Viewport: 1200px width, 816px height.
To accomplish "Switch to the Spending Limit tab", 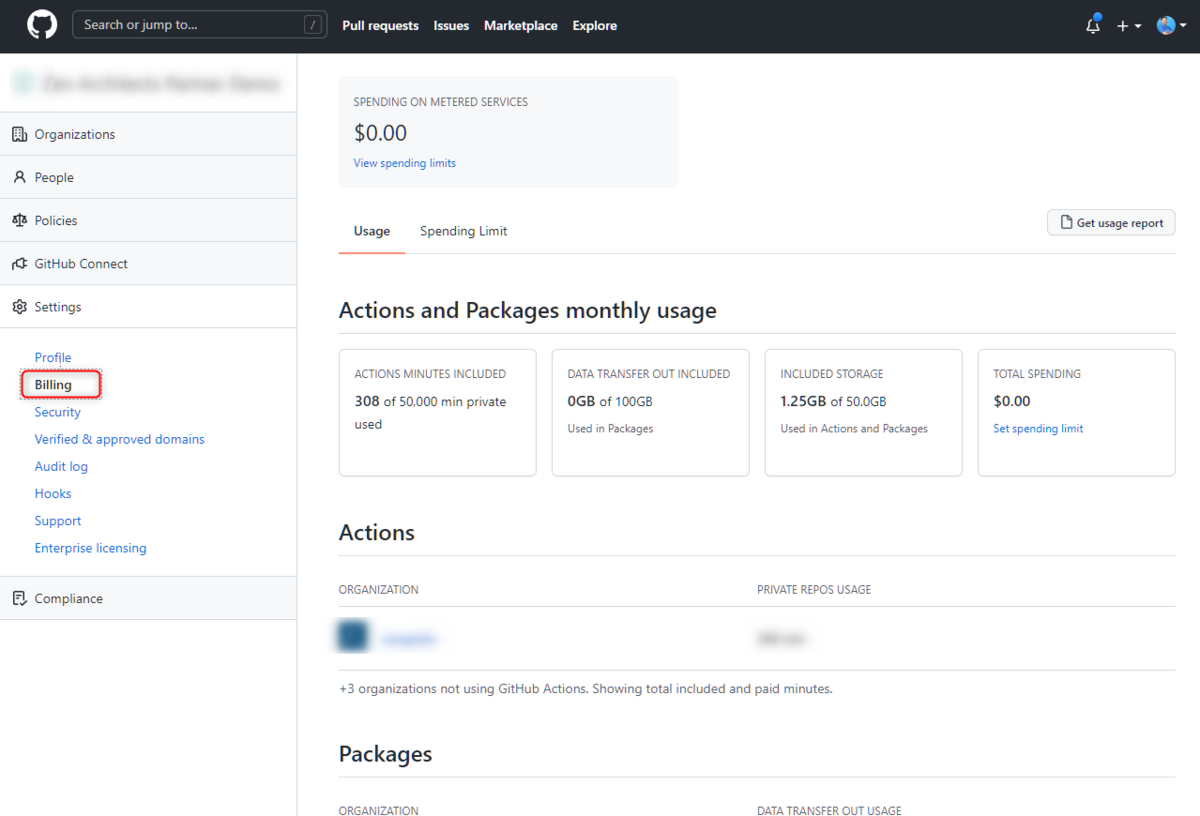I will 463,230.
